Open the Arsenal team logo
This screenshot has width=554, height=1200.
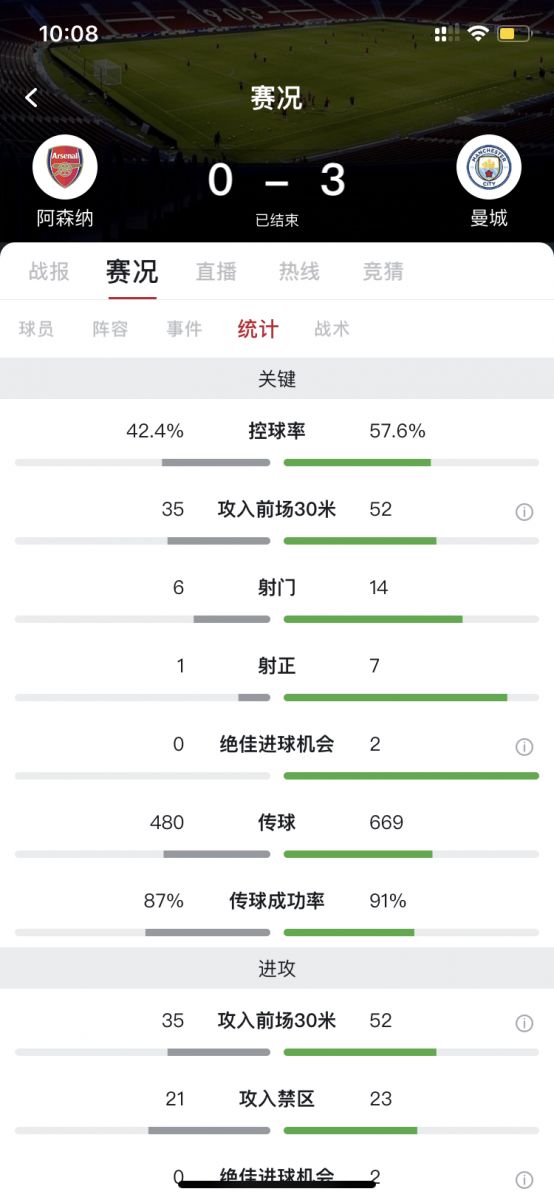pos(65,167)
